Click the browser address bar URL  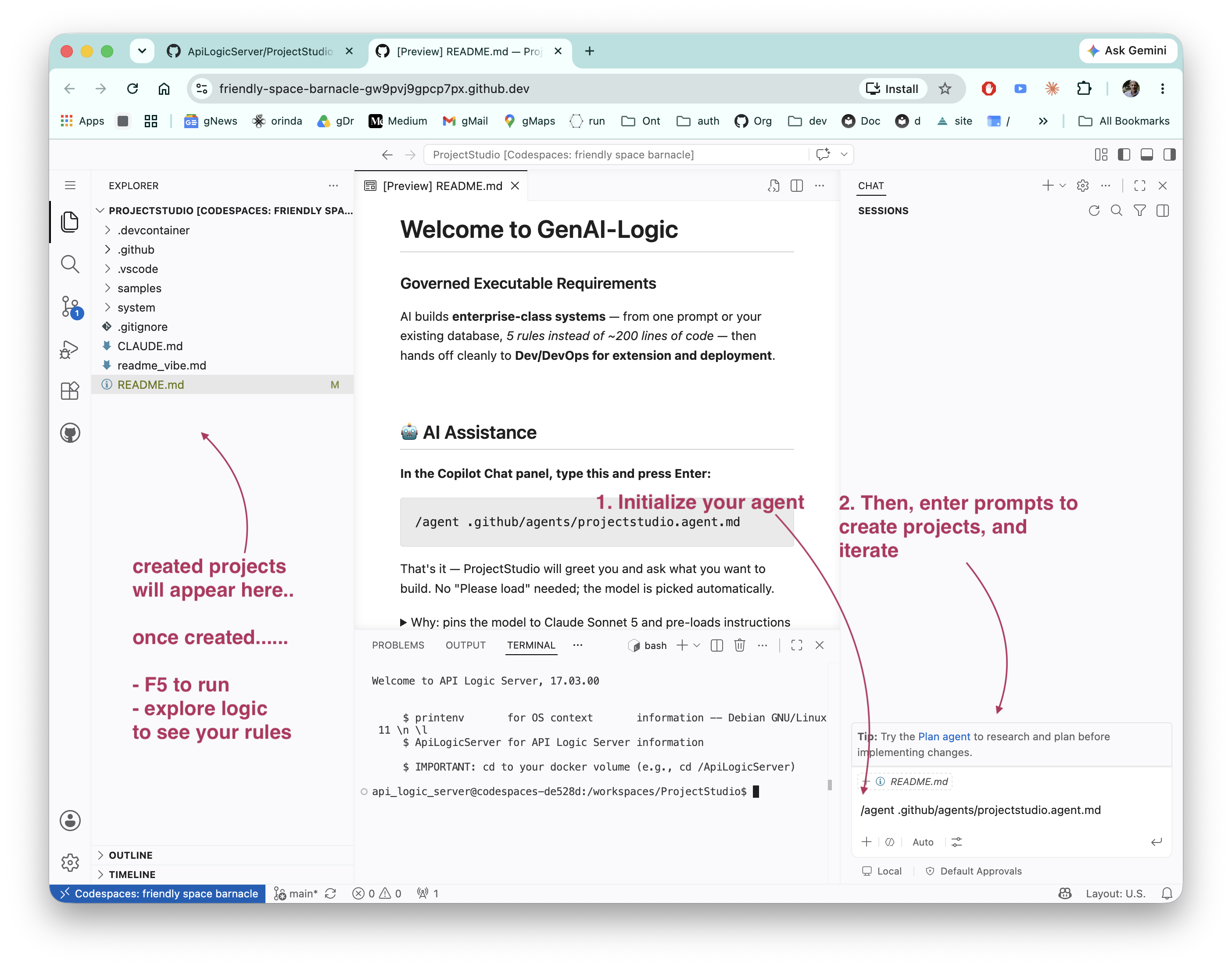[x=374, y=88]
